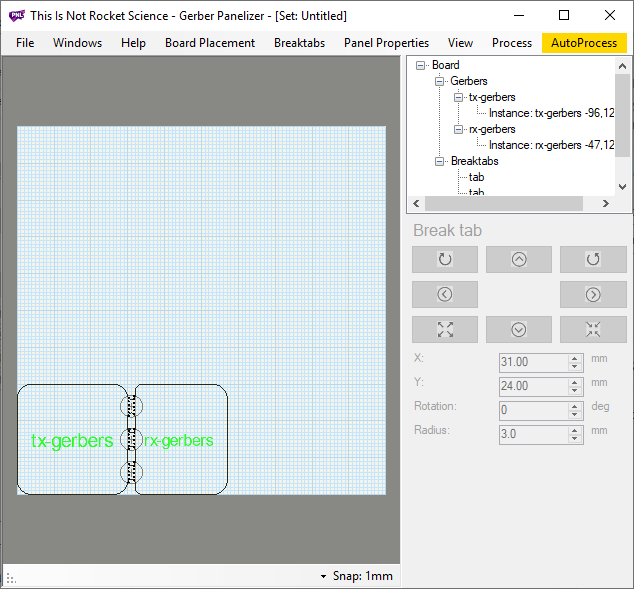Viewport: 634px width, 589px height.
Task: Collapse the Board tree node
Action: pyautogui.click(x=421, y=65)
